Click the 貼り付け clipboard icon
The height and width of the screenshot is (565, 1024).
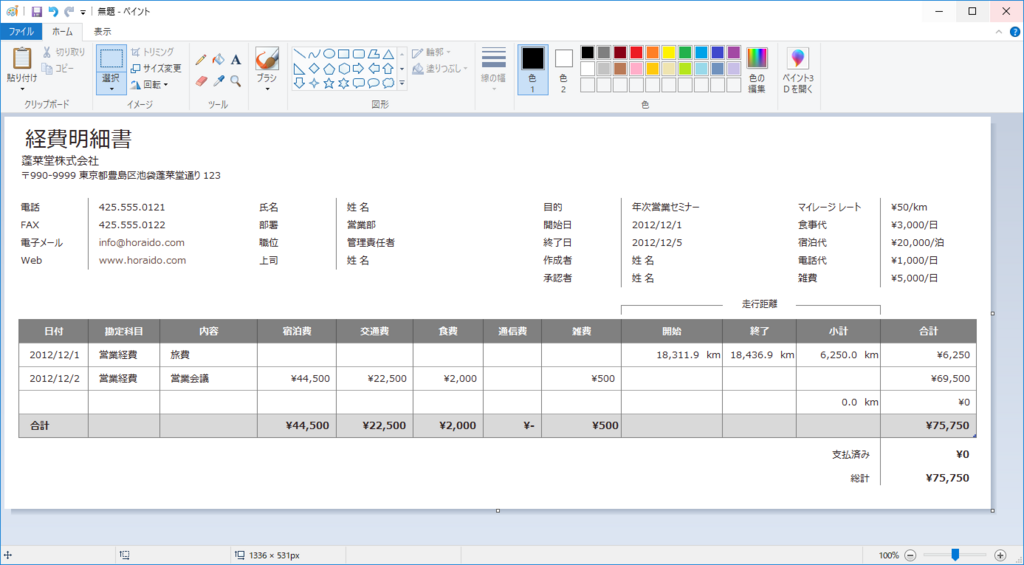click(22, 58)
